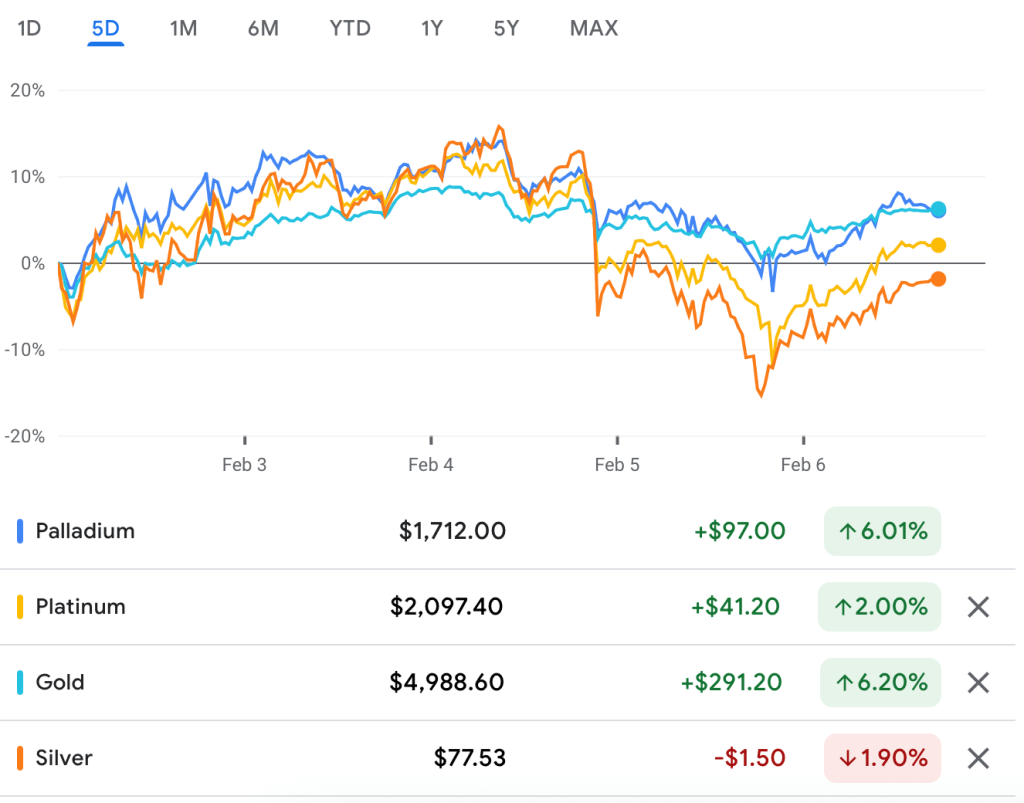View the 1Y chart range

tap(431, 28)
